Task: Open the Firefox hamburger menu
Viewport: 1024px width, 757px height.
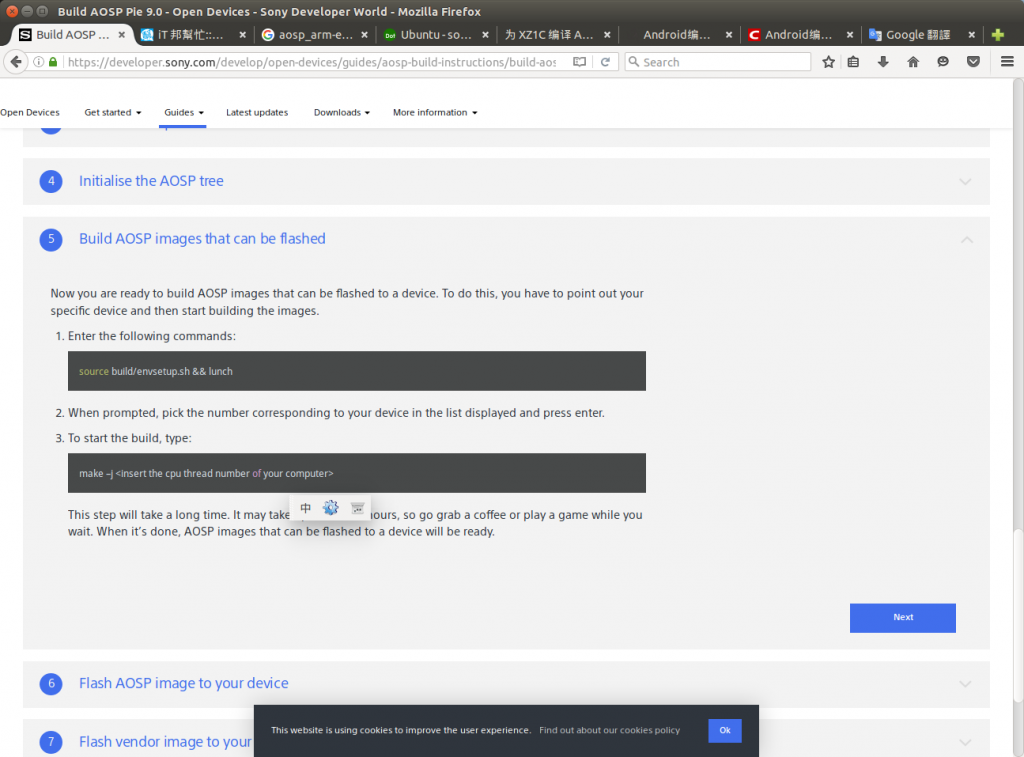Action: pos(1007,62)
